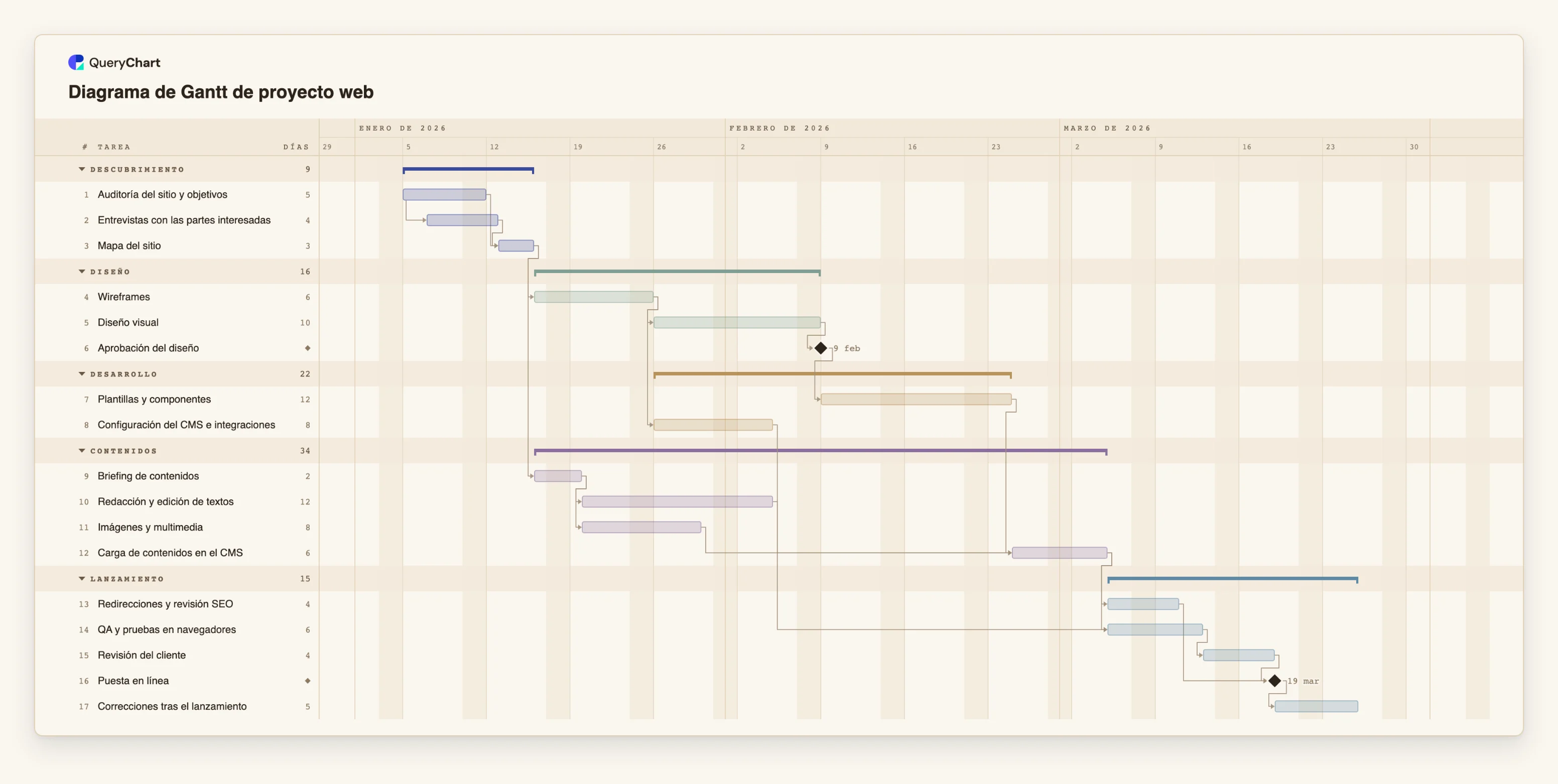Select the Imágenes y multimedia task name
Image resolution: width=1558 pixels, height=784 pixels.
click(150, 528)
